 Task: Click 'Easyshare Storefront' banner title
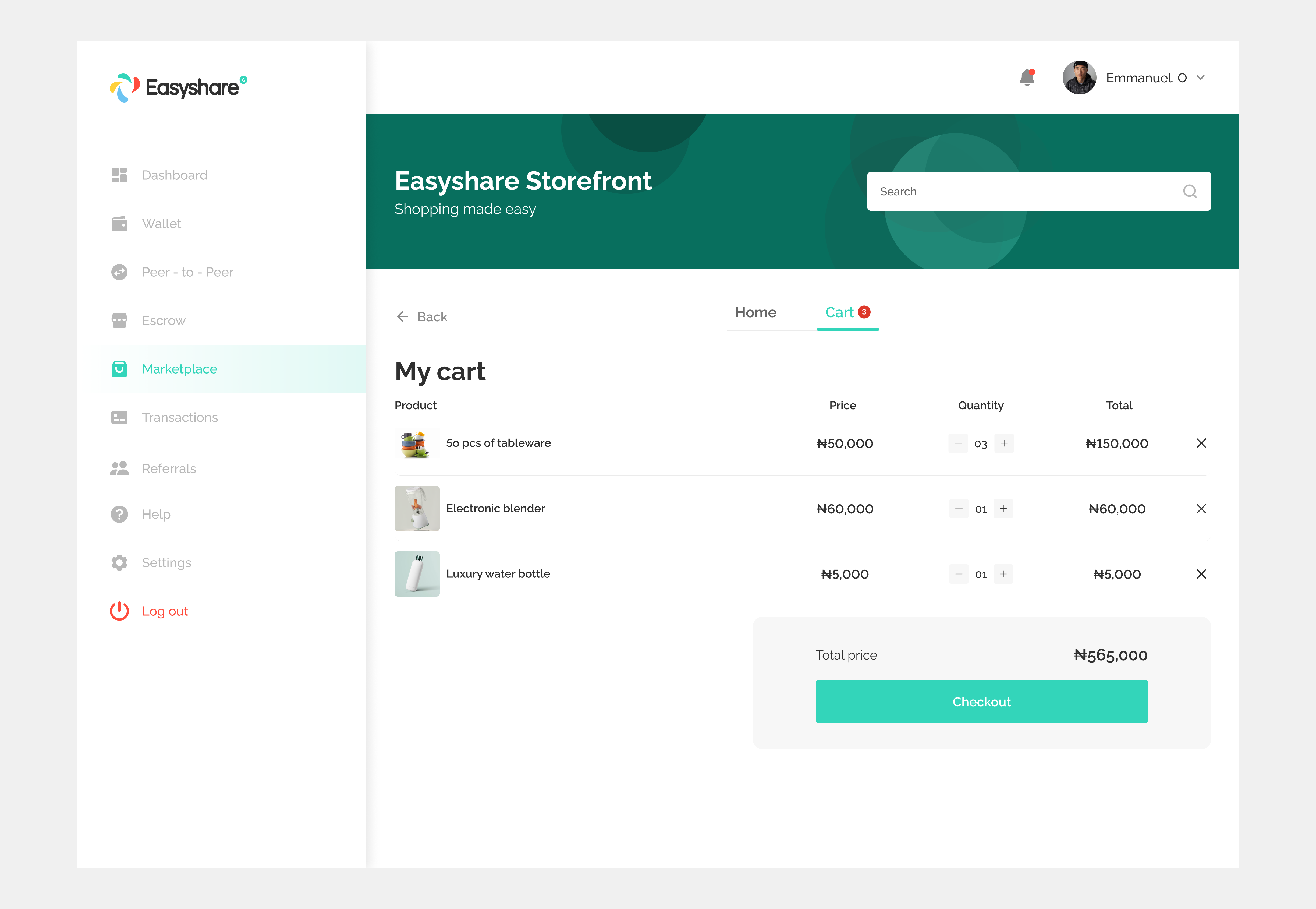click(x=523, y=181)
